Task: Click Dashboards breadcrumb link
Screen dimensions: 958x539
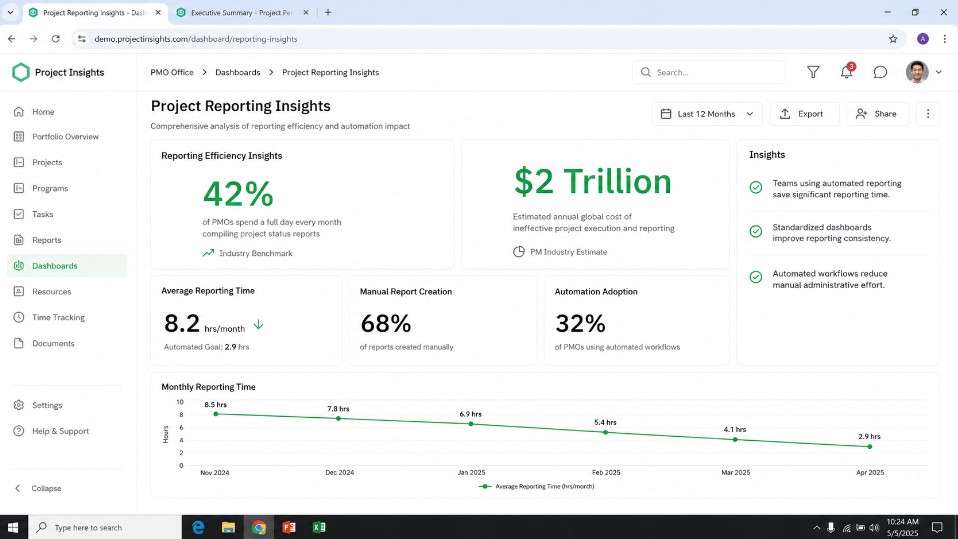Action: pyautogui.click(x=238, y=72)
